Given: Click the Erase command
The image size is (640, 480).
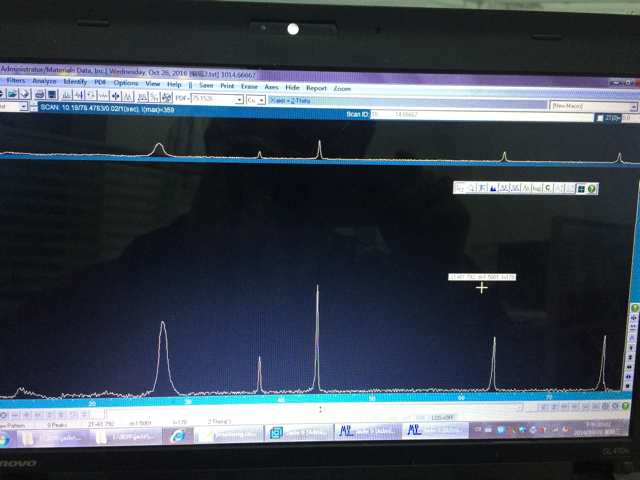Looking at the screenshot, I should point(249,87).
